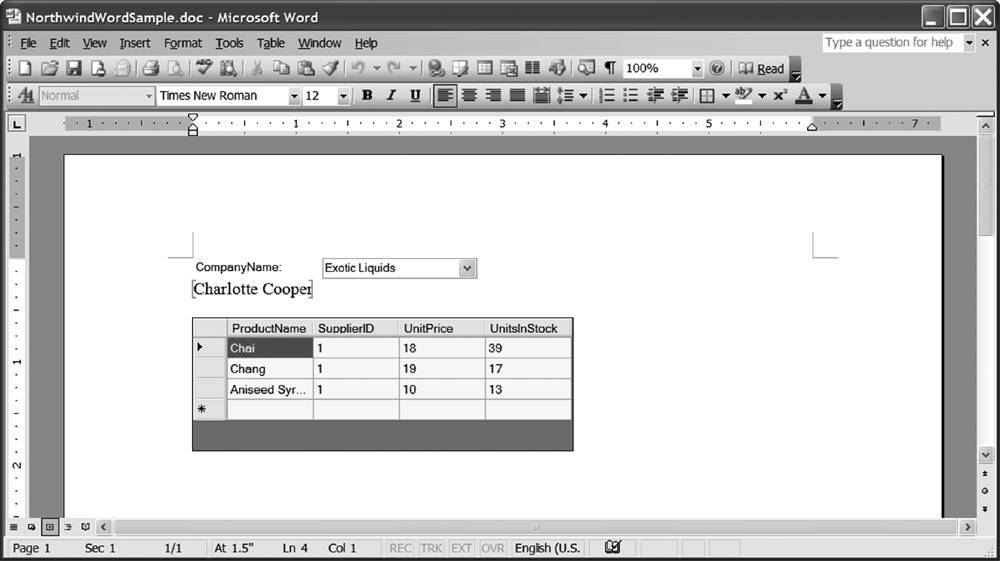Image resolution: width=1000 pixels, height=561 pixels.
Task: Click the UnitPrice column header
Action: 442,328
